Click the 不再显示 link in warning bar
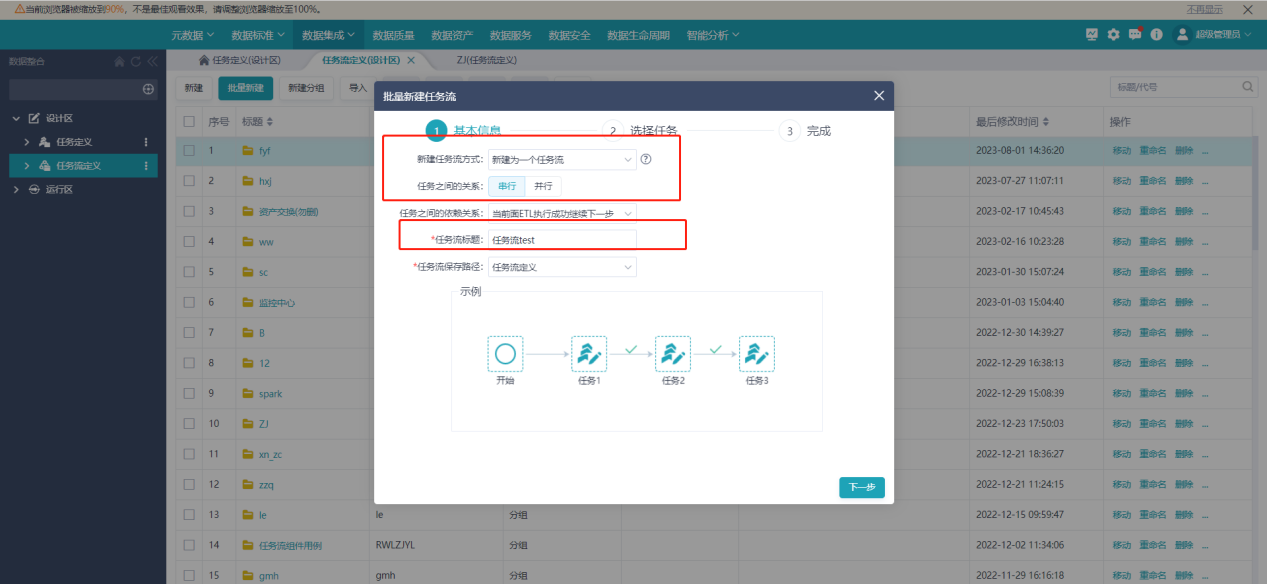Image resolution: width=1267 pixels, height=584 pixels. click(1204, 9)
